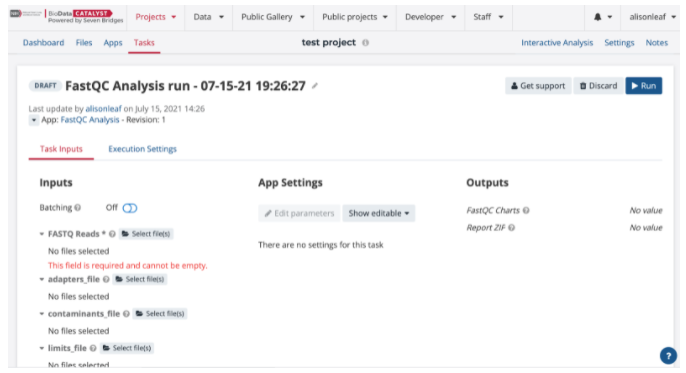Select file(s) for FASTQ Reads
Image resolution: width=686 pixels, height=373 pixels.
146,234
